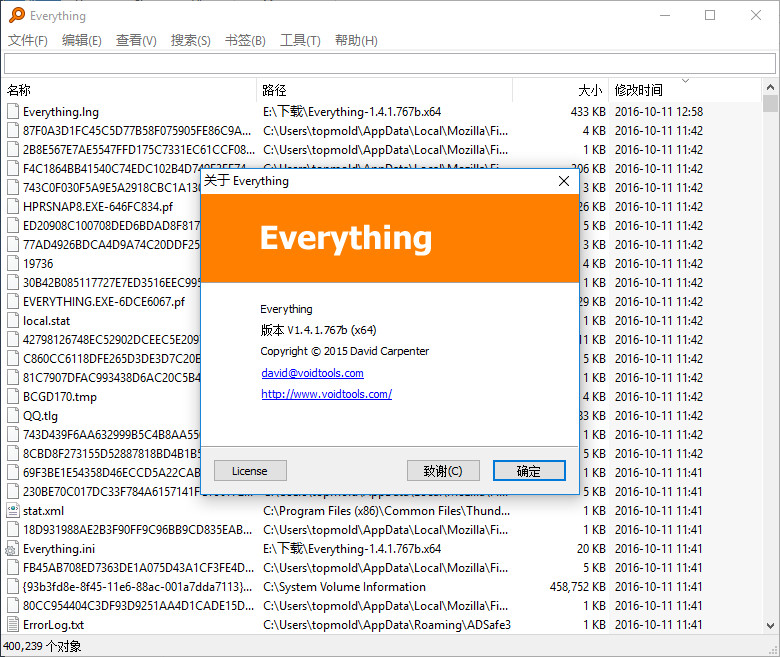780x657 pixels.
Task: Click the file icon of 743C0F030F5A9E5A2918CBC1A13
Action: click(x=13, y=188)
